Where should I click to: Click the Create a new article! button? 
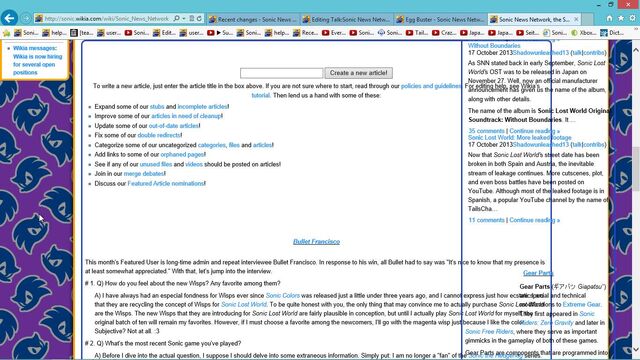[x=358, y=73]
